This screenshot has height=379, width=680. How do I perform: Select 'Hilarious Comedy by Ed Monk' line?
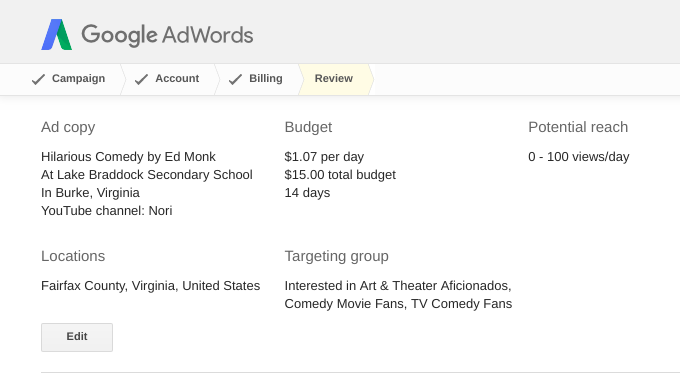tap(128, 157)
